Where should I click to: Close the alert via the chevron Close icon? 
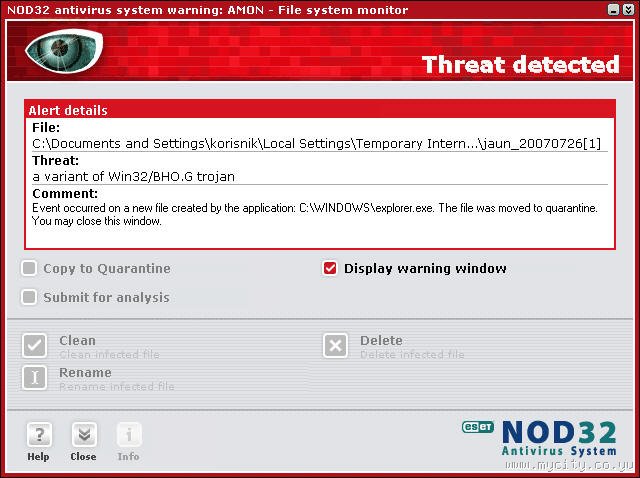[84, 434]
